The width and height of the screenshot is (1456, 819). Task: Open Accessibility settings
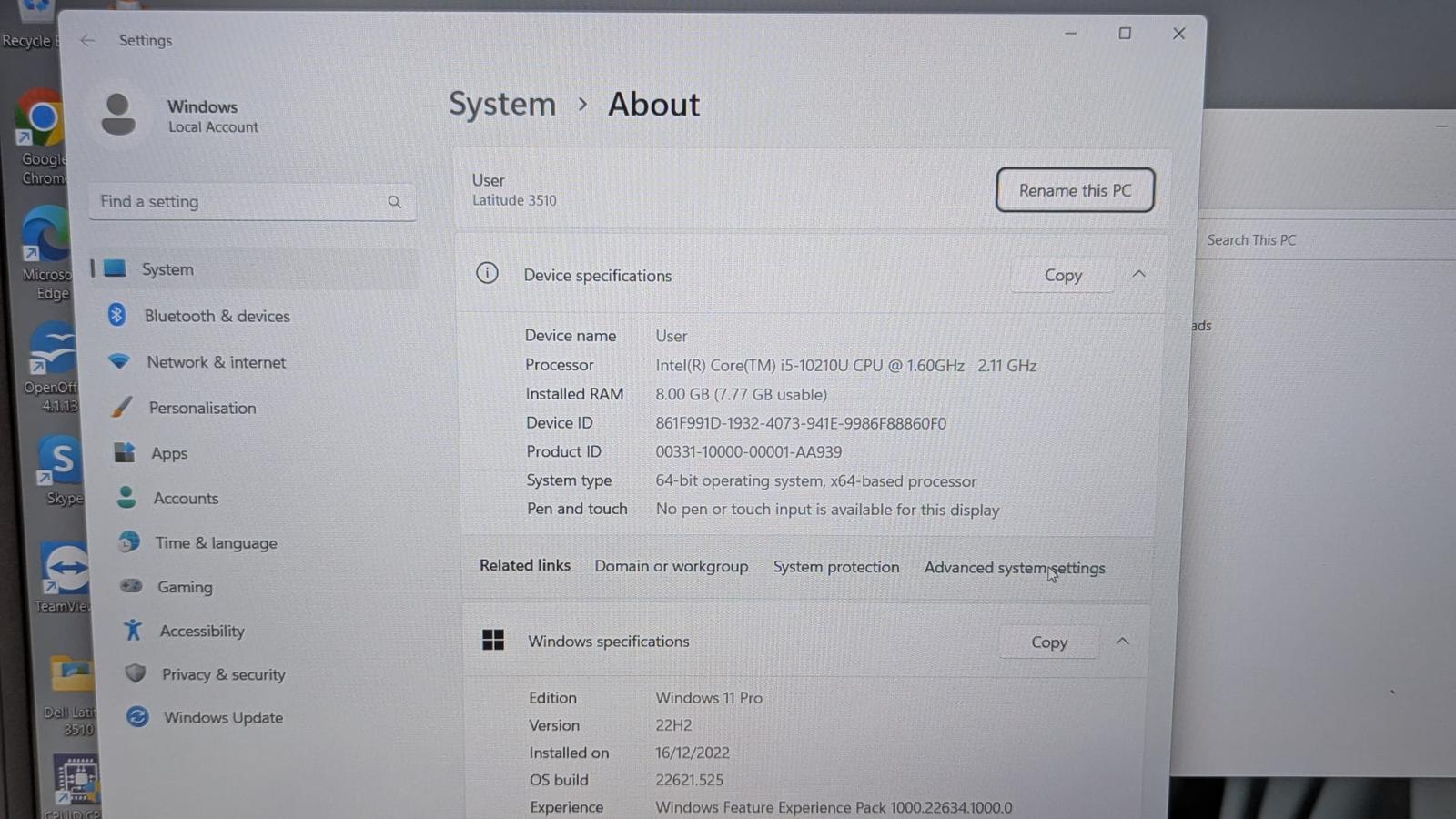click(x=202, y=631)
